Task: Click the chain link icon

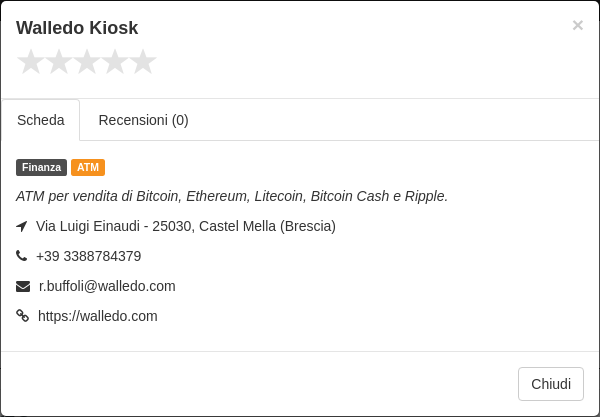Action: click(23, 316)
